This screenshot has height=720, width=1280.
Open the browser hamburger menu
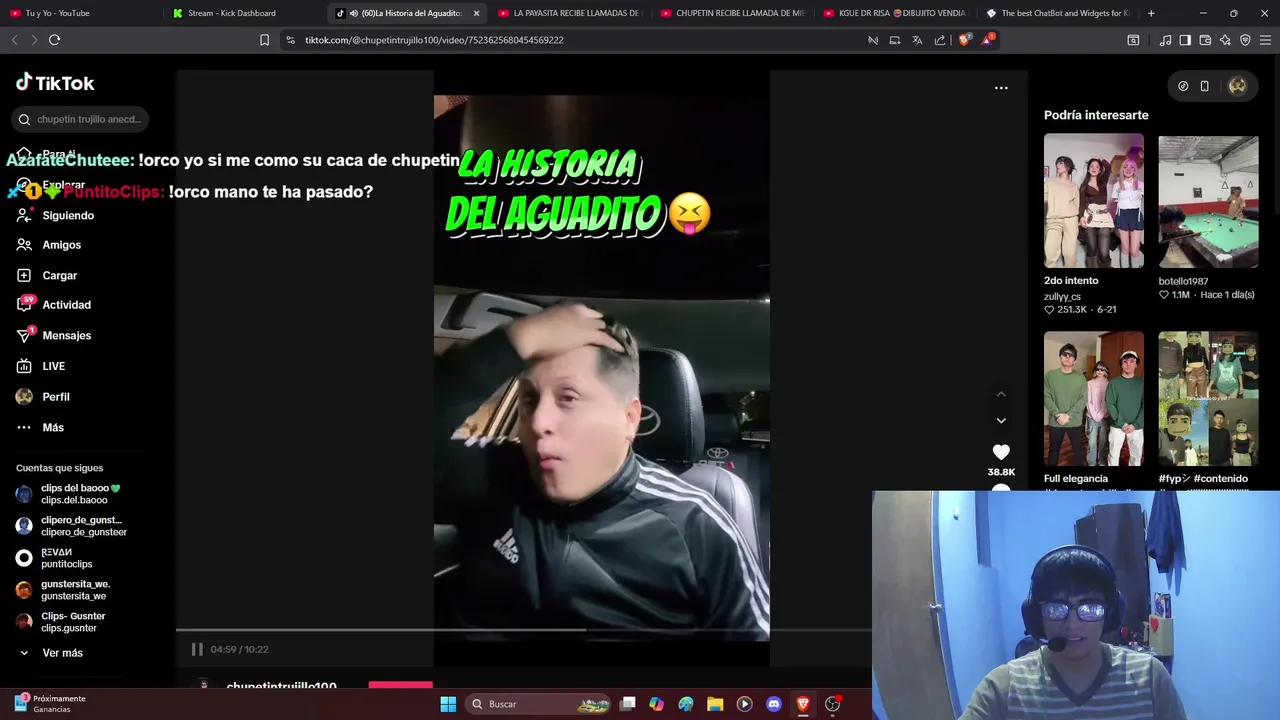(1266, 40)
